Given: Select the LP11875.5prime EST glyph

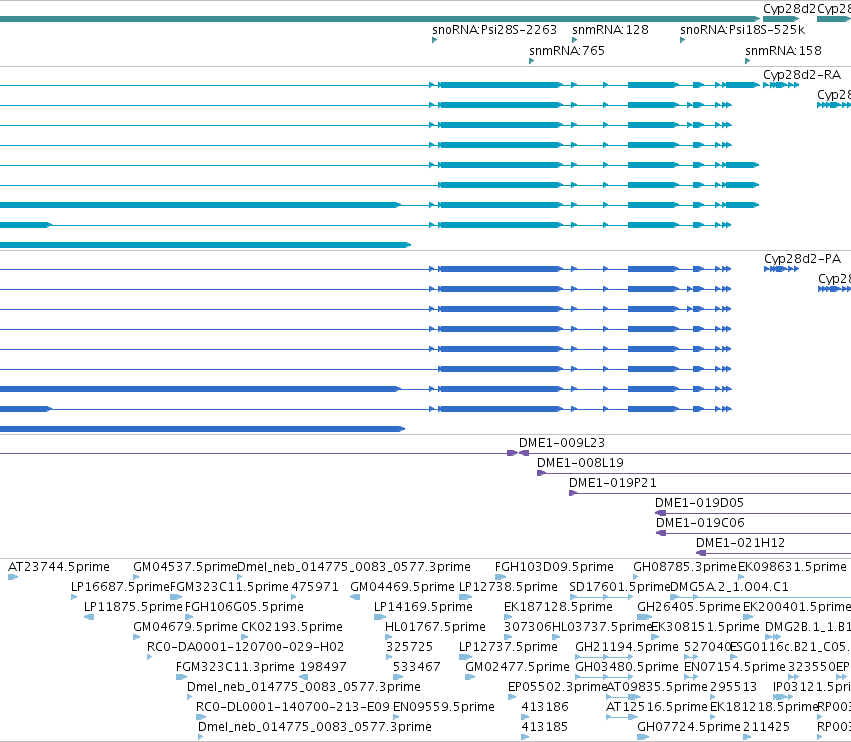Looking at the screenshot, I should click(89, 617).
